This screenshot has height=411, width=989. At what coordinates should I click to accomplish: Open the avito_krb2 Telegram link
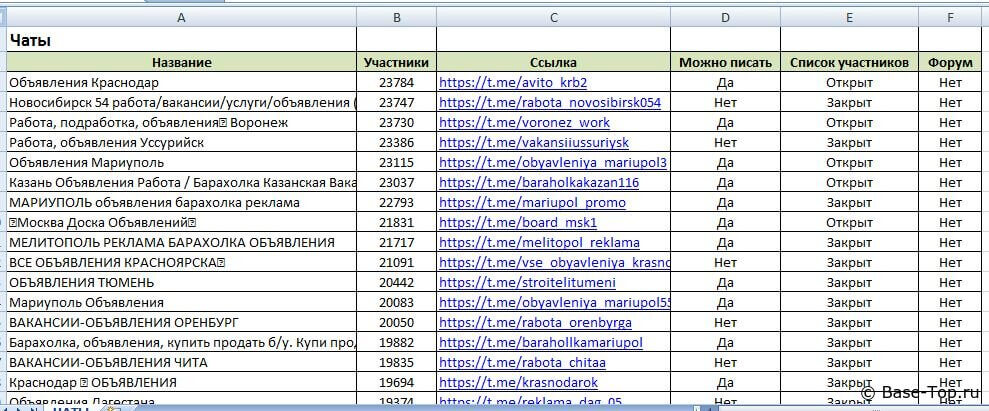[x=512, y=82]
